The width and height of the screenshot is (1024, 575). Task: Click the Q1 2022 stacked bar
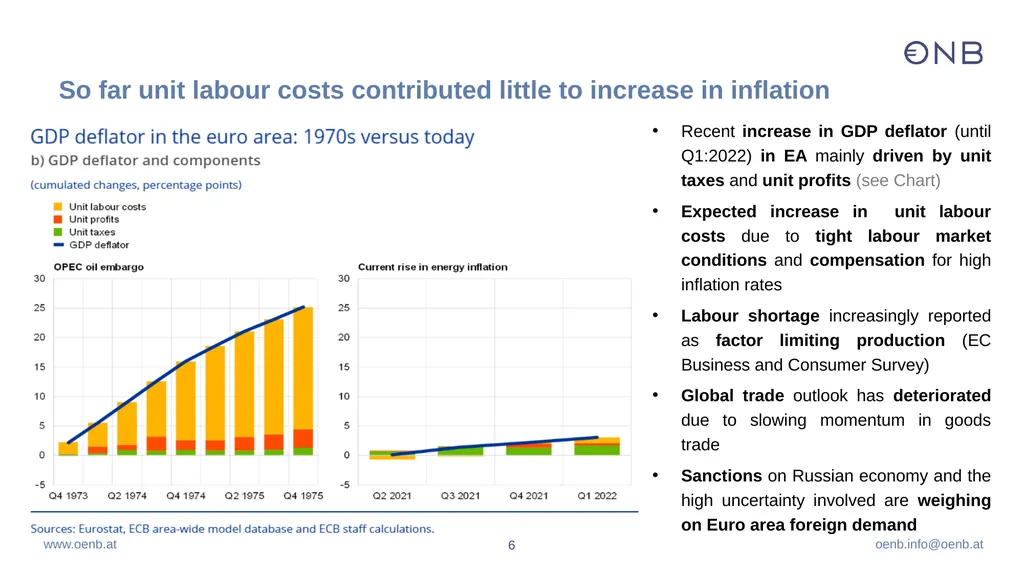pos(597,446)
